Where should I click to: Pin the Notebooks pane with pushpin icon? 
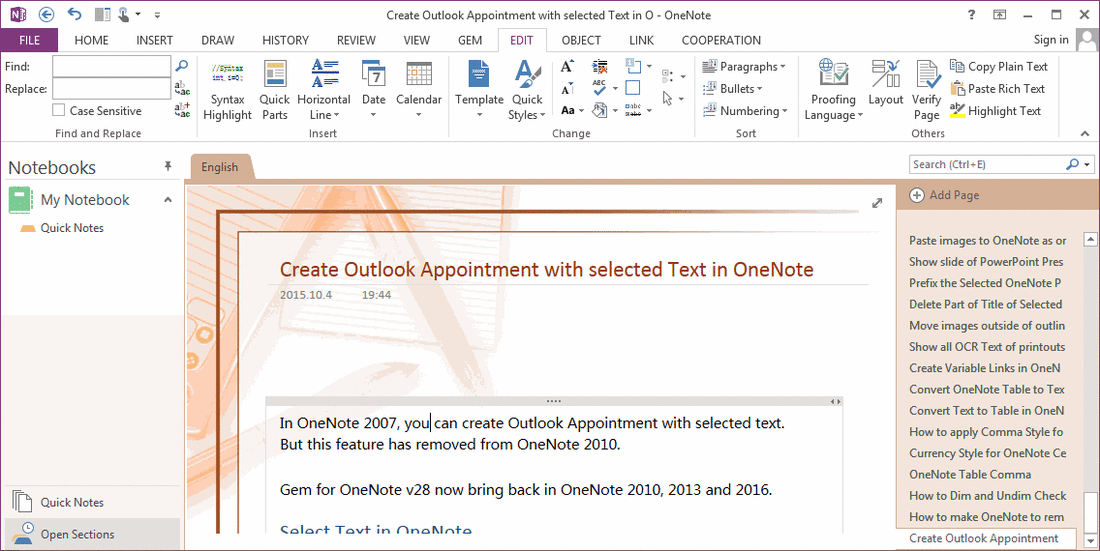[x=168, y=166]
